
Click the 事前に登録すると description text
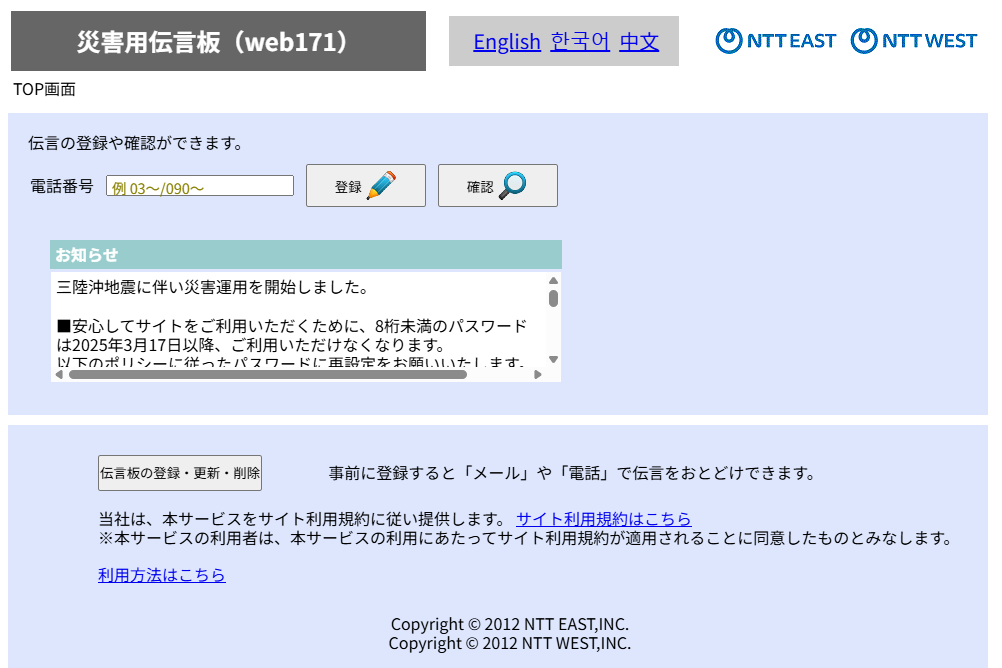573,473
